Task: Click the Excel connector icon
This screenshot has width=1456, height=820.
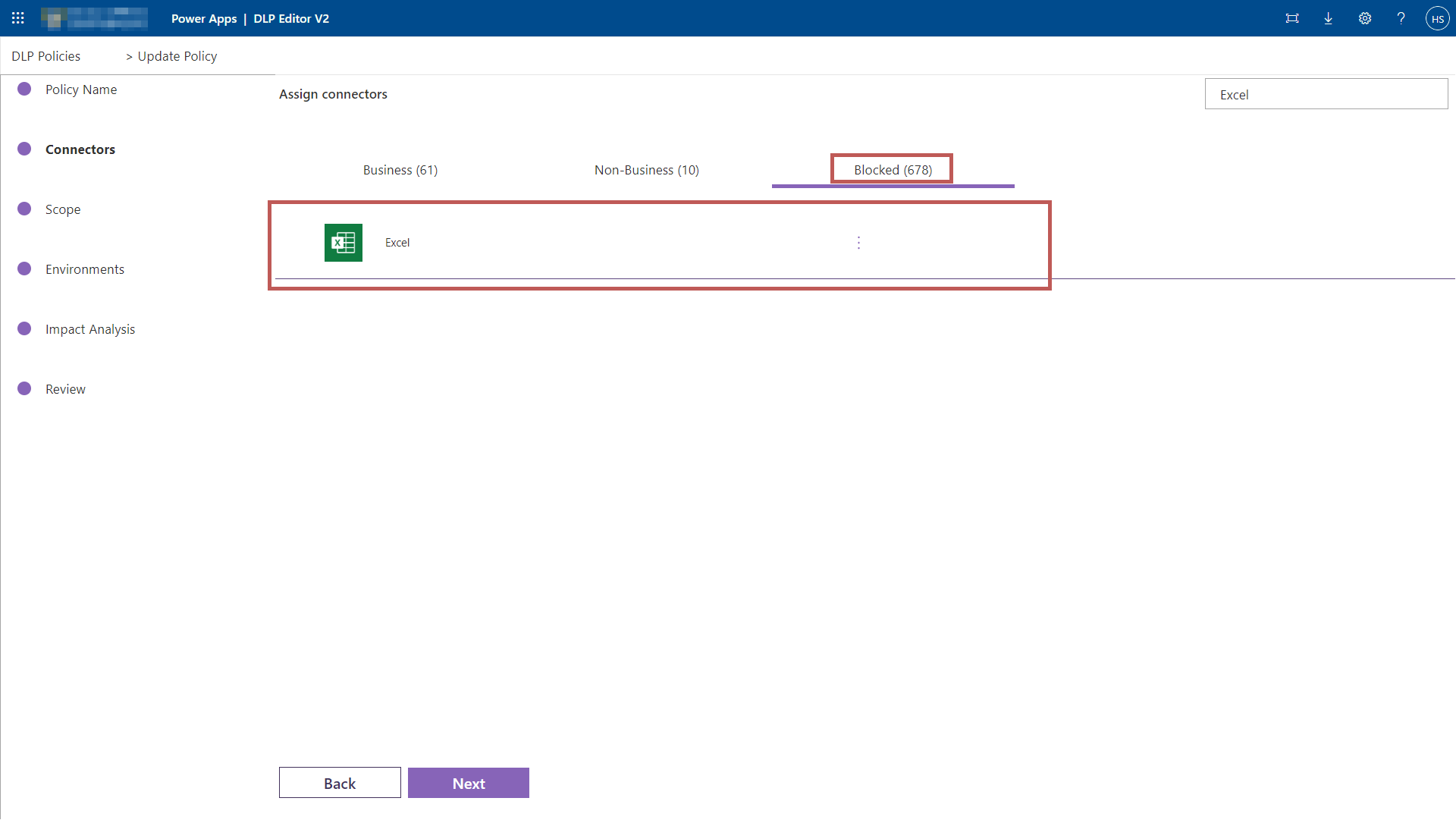Action: coord(344,243)
